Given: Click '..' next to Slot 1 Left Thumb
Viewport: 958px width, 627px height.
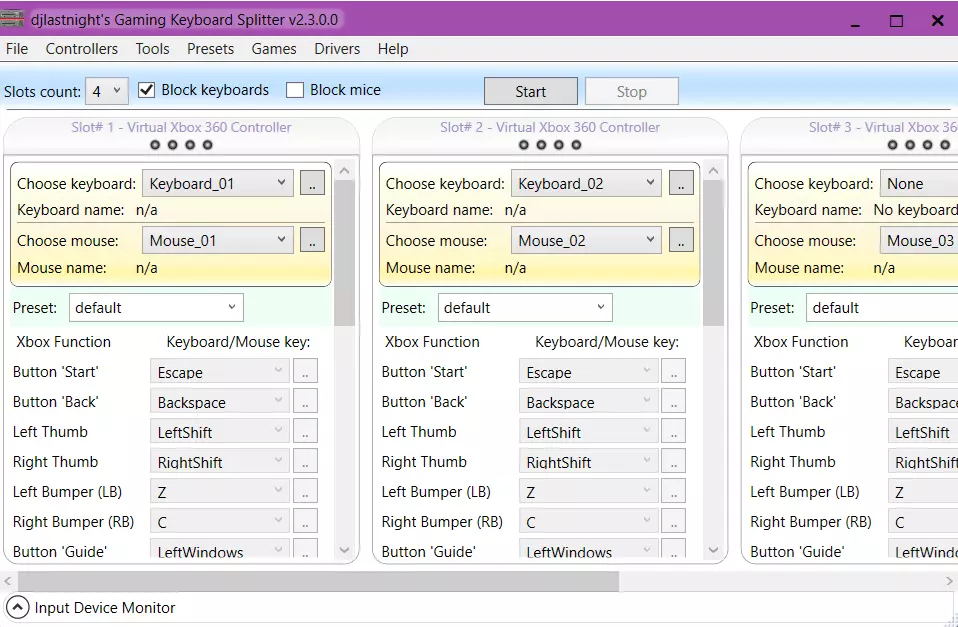Looking at the screenshot, I should pos(305,431).
